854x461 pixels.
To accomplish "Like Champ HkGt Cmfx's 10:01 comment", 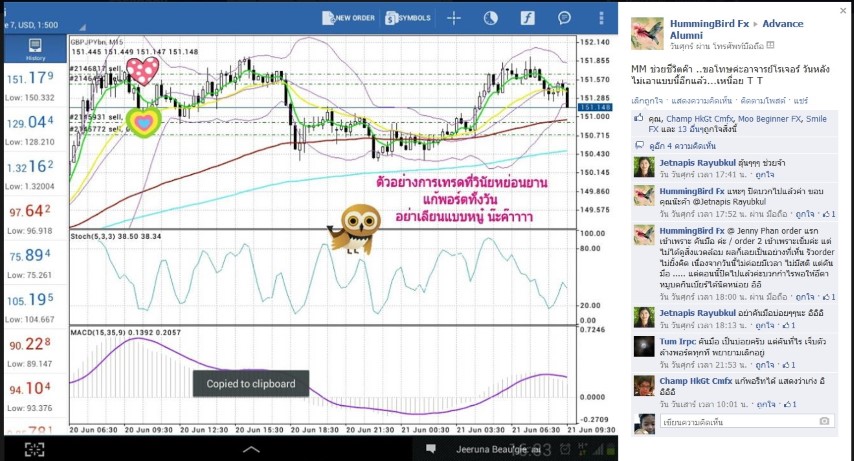I will 766,404.
